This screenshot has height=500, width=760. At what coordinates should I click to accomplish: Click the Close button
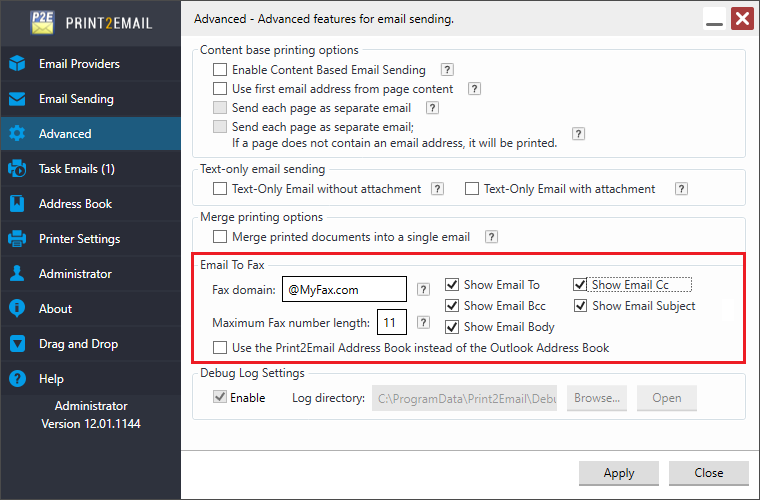709,473
